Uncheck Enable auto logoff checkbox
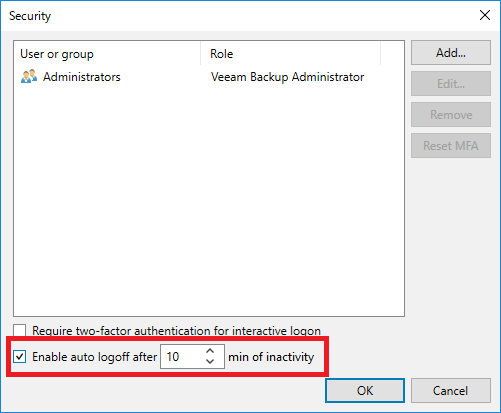Viewport: 501px width, 413px height. tap(20, 357)
